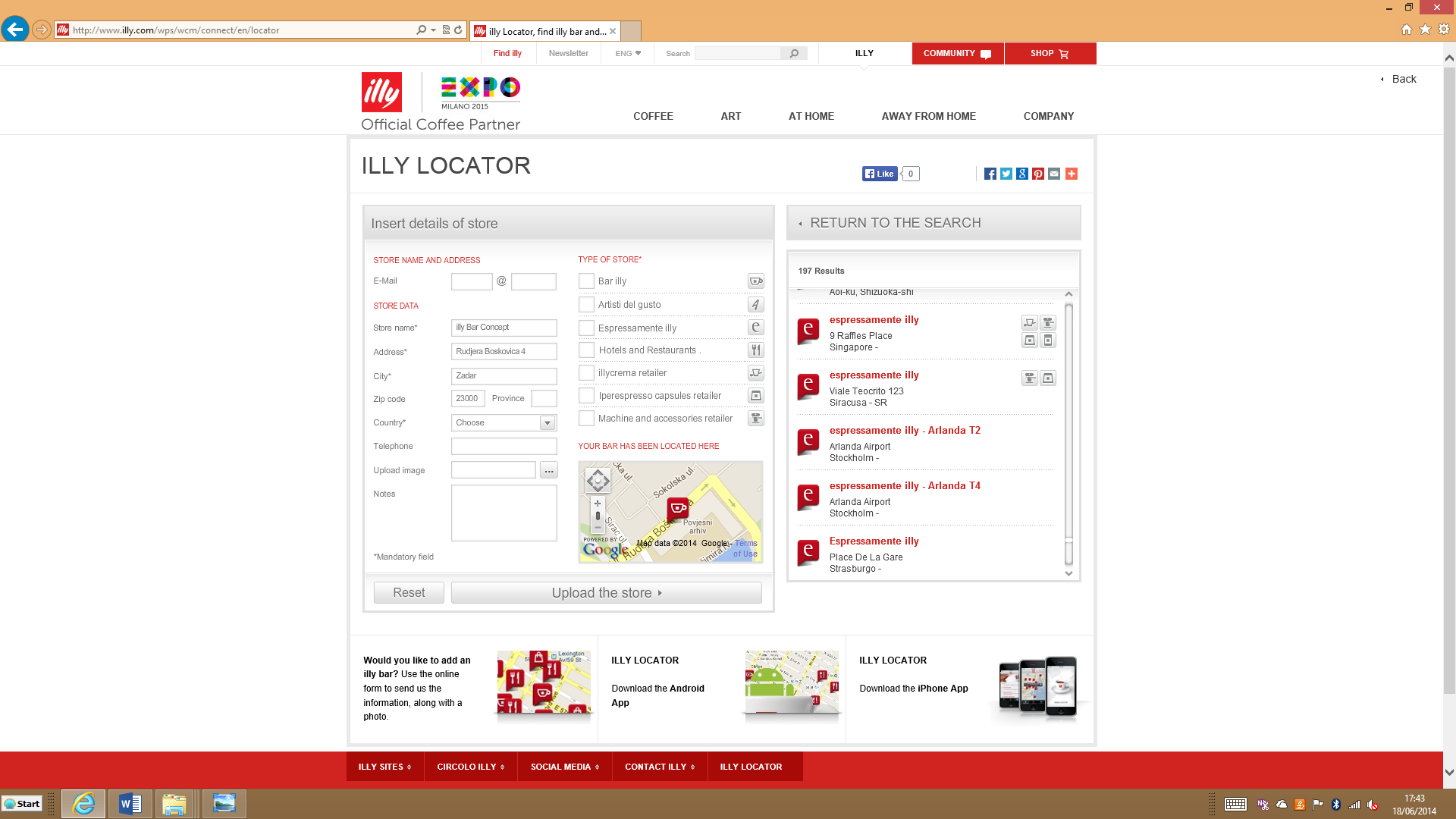Enable Hotels and Restaurants checkbox
This screenshot has width=1456, height=819.
click(586, 350)
